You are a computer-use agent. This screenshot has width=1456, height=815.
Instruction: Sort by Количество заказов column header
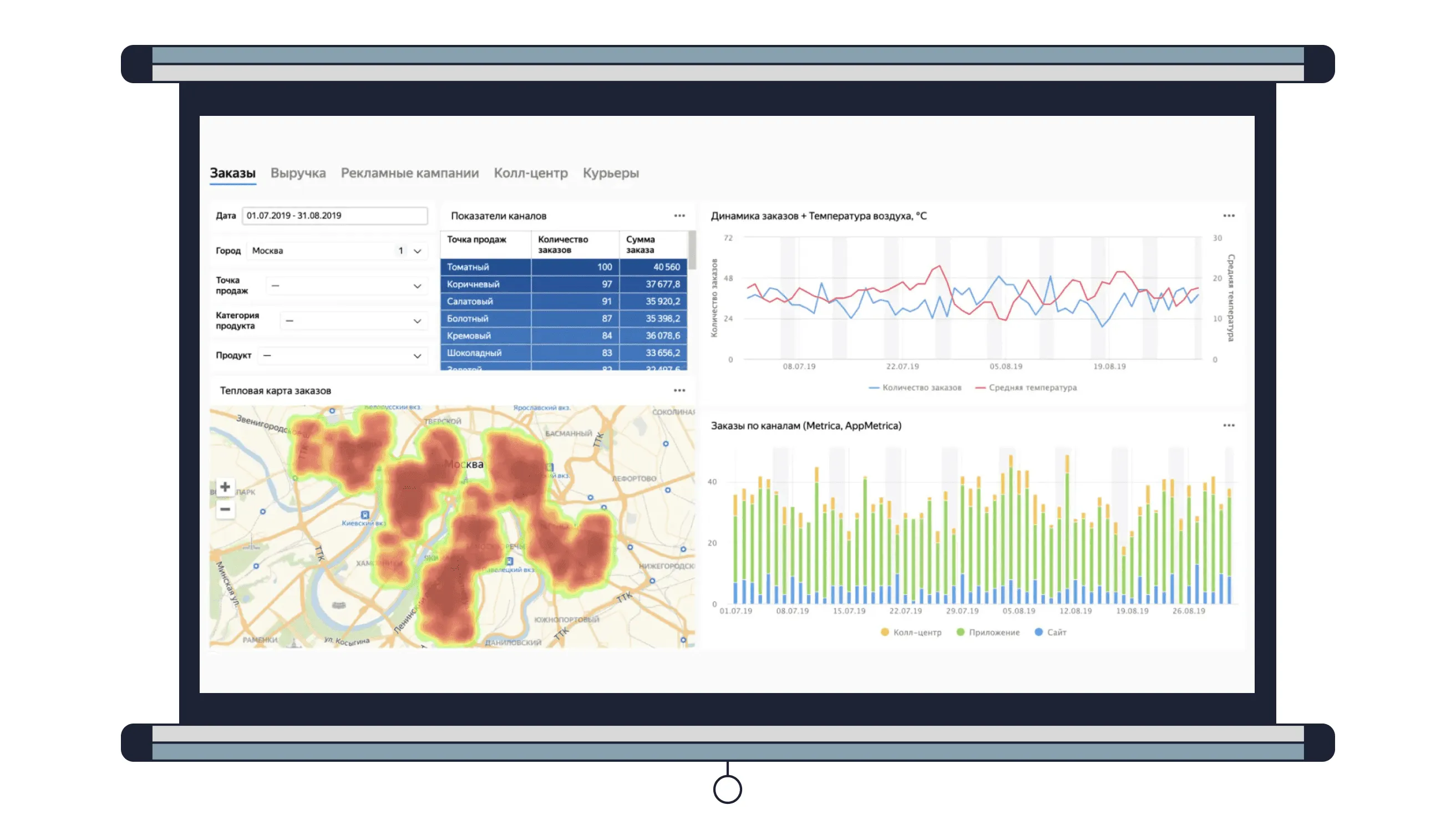[575, 244]
